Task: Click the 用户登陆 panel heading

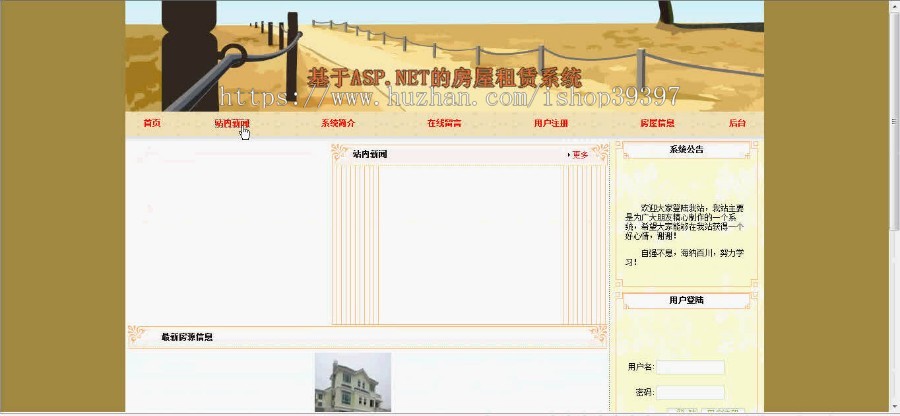Action: click(686, 300)
